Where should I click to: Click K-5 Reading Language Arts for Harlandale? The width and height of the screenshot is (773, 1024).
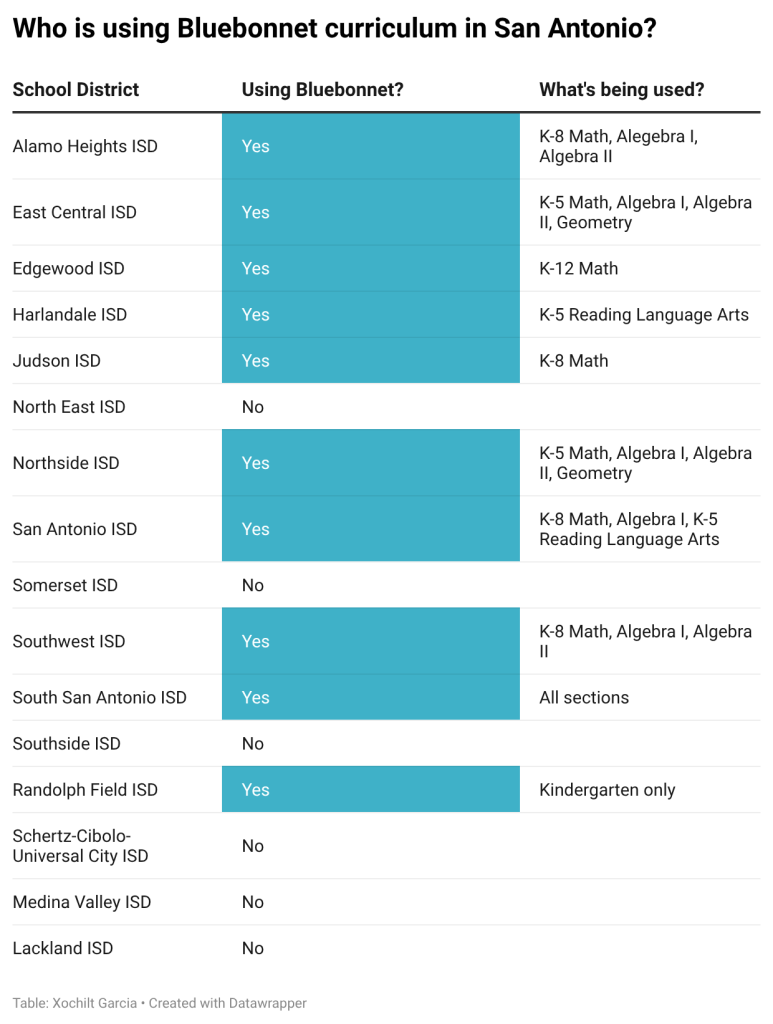(644, 315)
